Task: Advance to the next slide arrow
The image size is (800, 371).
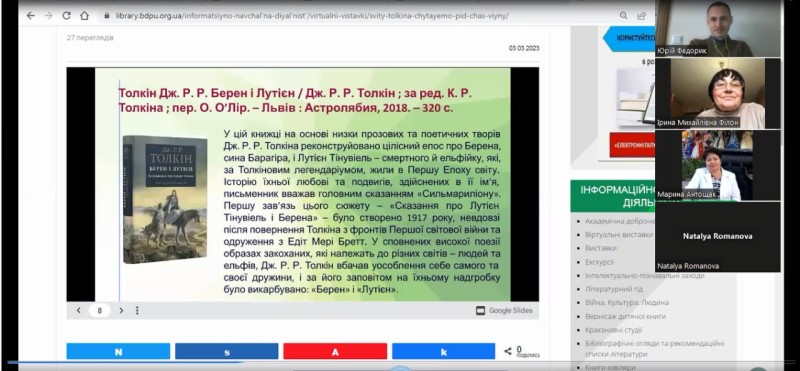Action: (121, 310)
